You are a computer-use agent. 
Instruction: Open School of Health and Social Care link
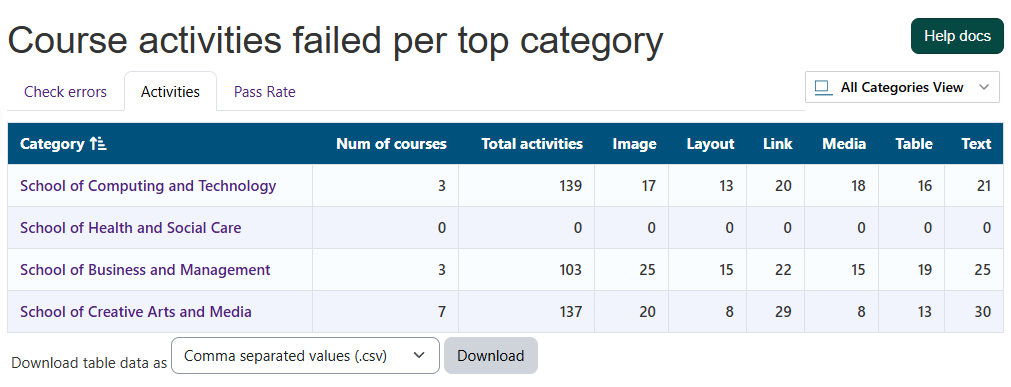[130, 228]
